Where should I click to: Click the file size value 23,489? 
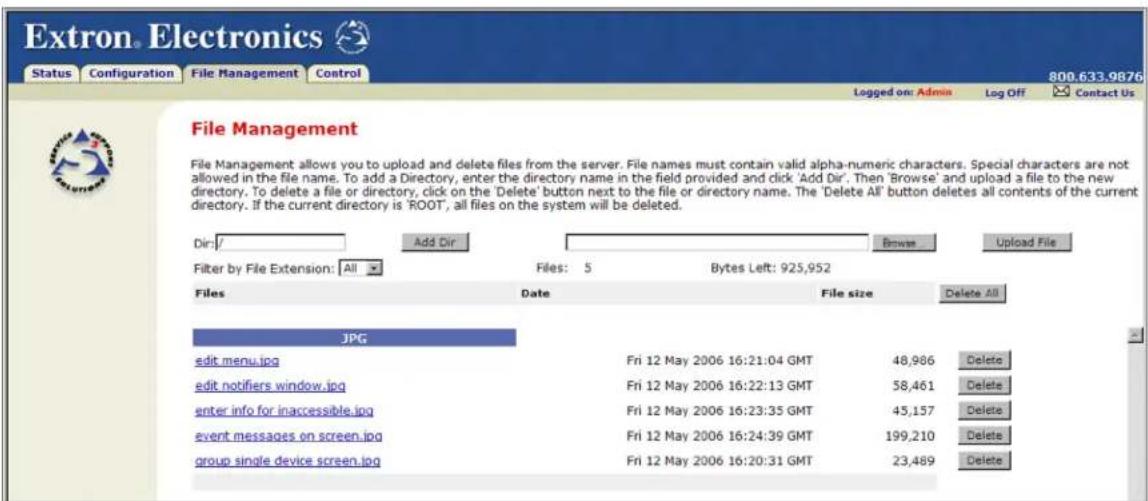tap(915, 461)
